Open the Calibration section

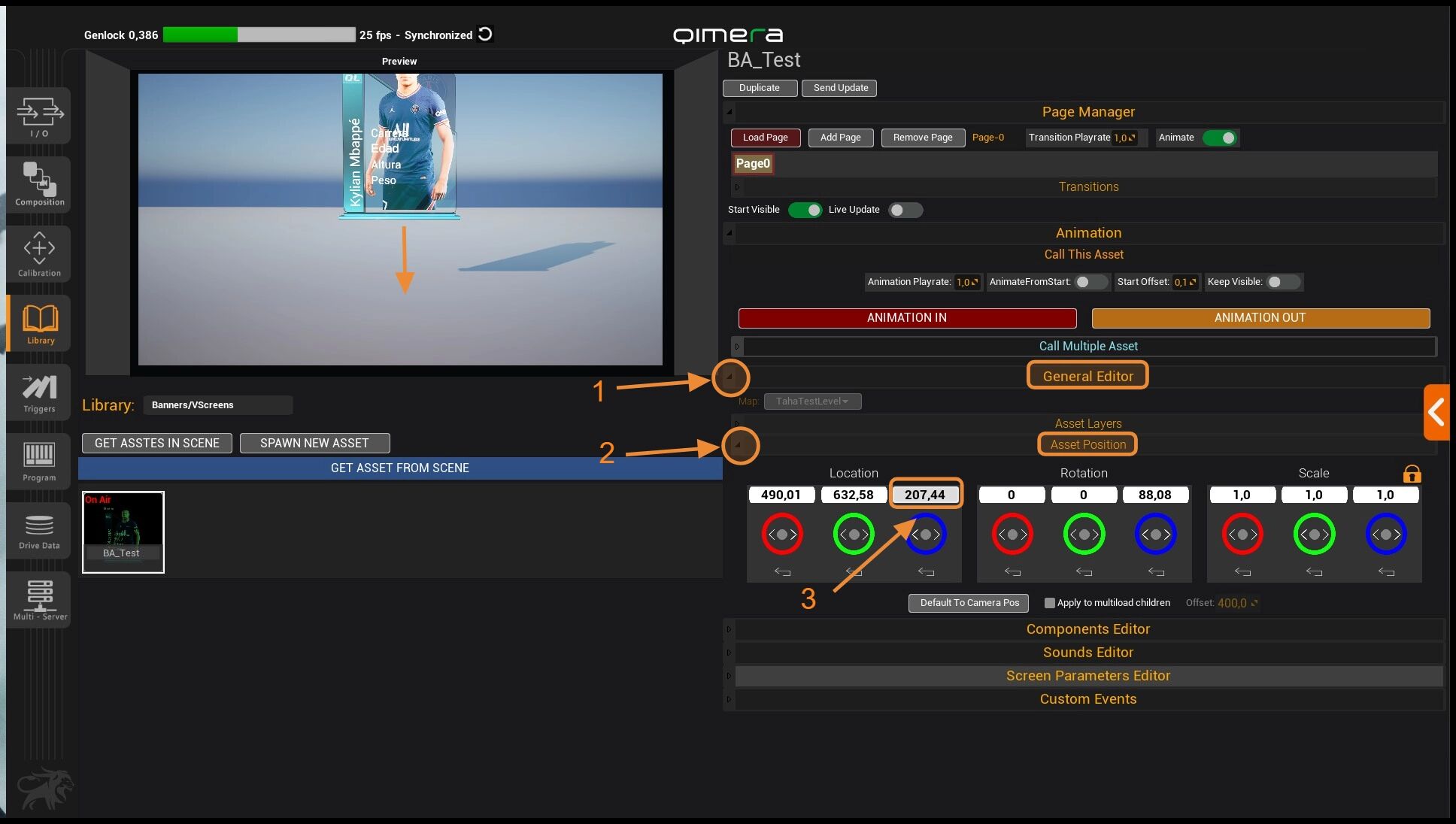(x=39, y=254)
